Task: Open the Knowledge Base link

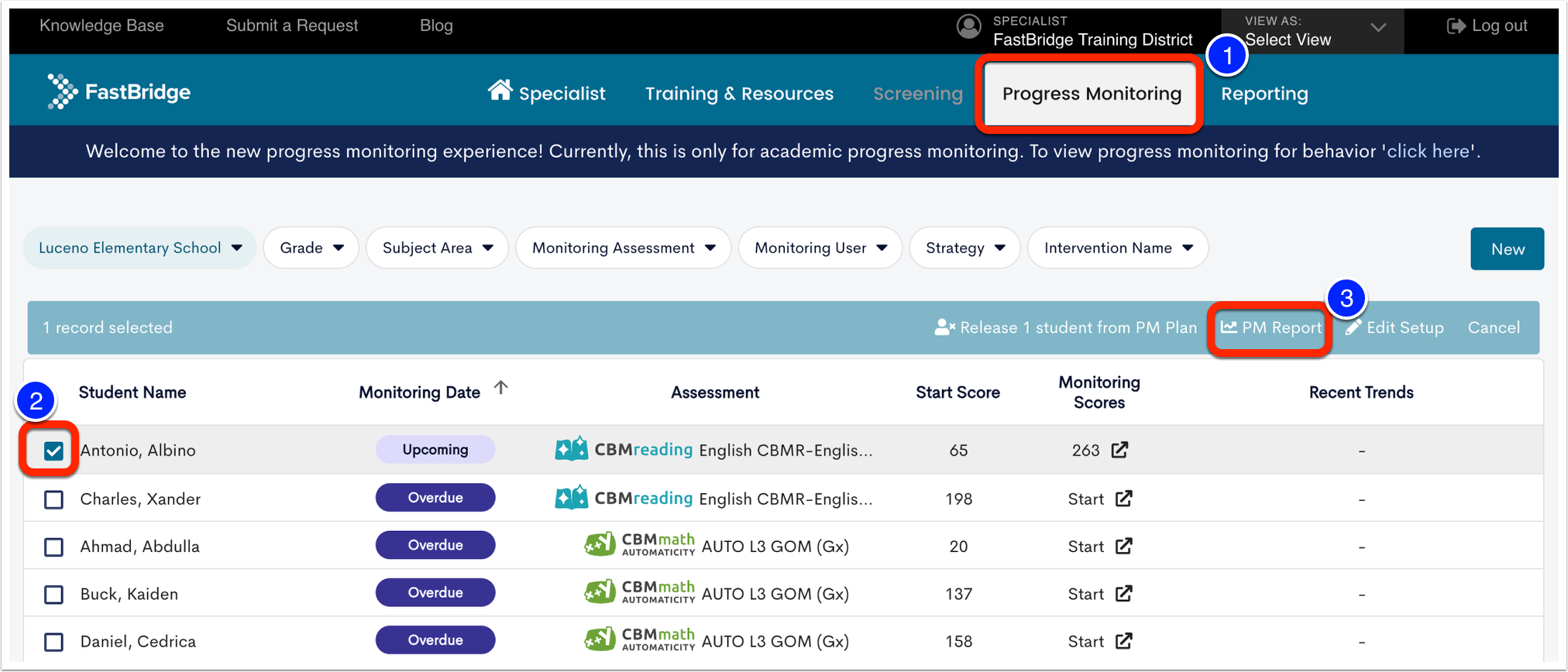Action: [101, 26]
